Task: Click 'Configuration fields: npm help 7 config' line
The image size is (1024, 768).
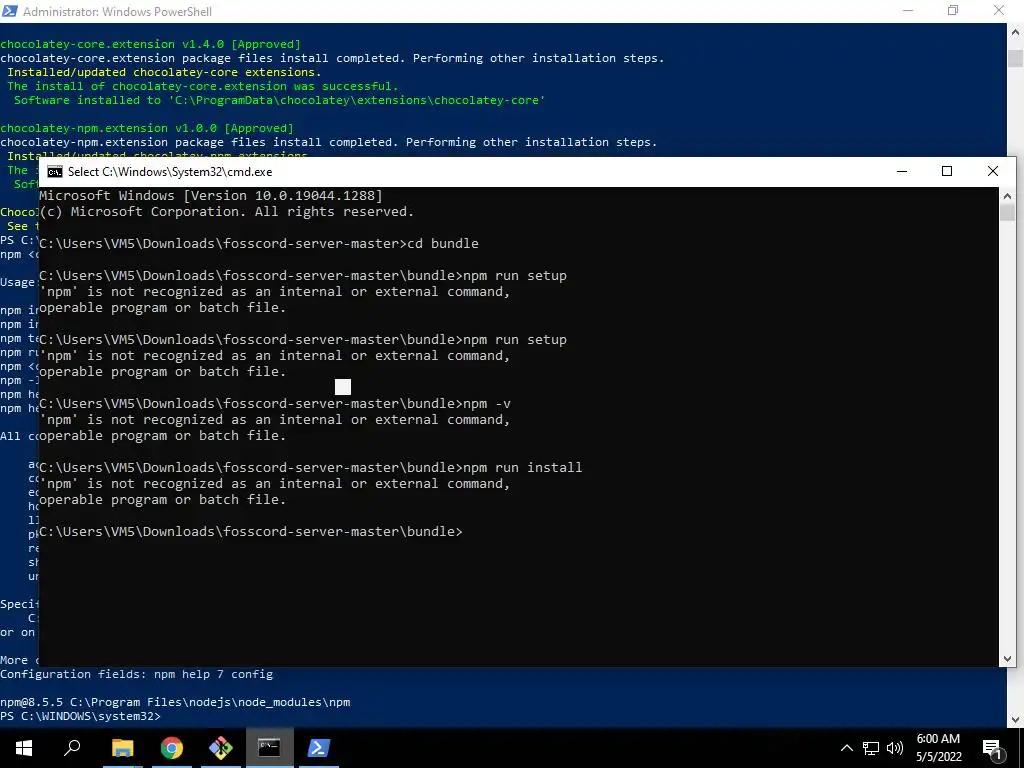Action: tap(136, 674)
